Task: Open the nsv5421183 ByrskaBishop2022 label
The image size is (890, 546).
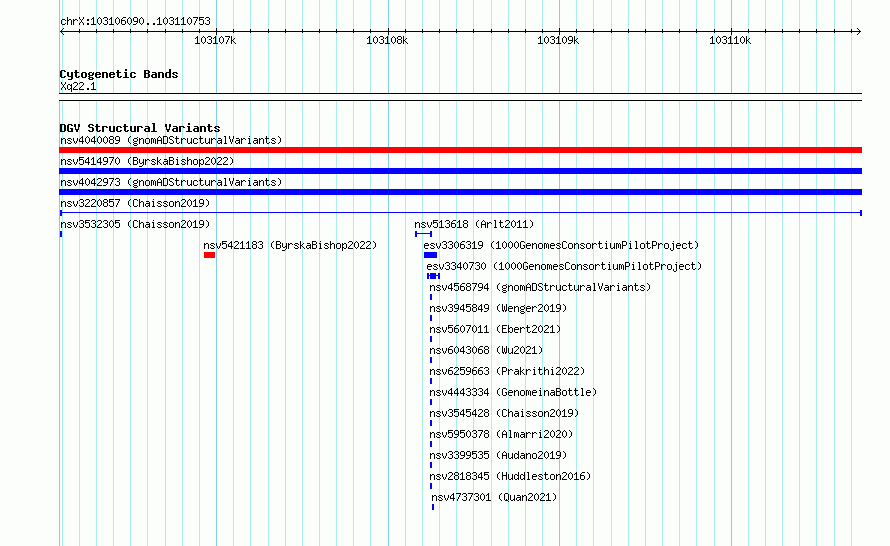Action: (290, 245)
